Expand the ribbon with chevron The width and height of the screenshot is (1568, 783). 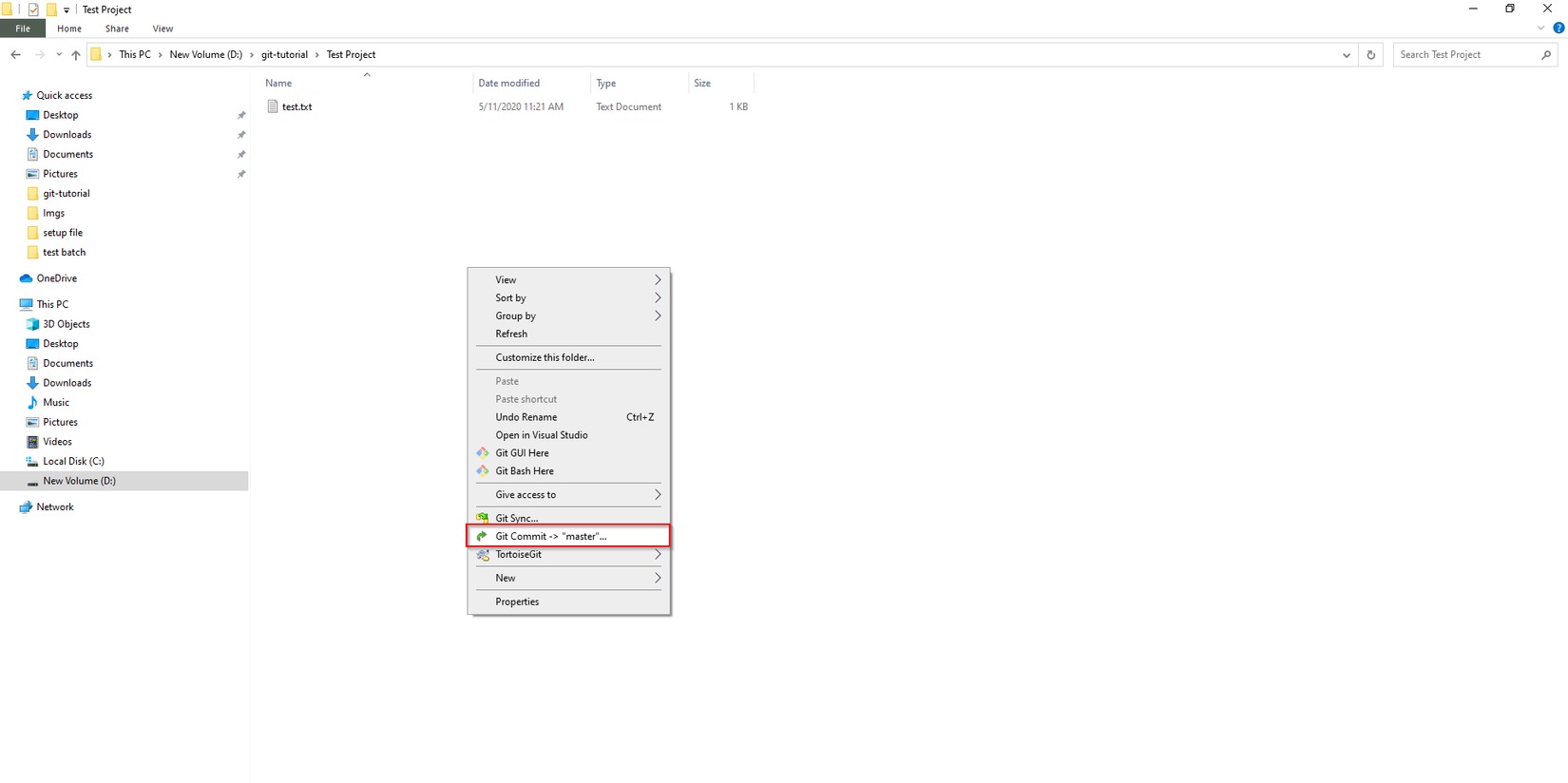[1540, 29]
